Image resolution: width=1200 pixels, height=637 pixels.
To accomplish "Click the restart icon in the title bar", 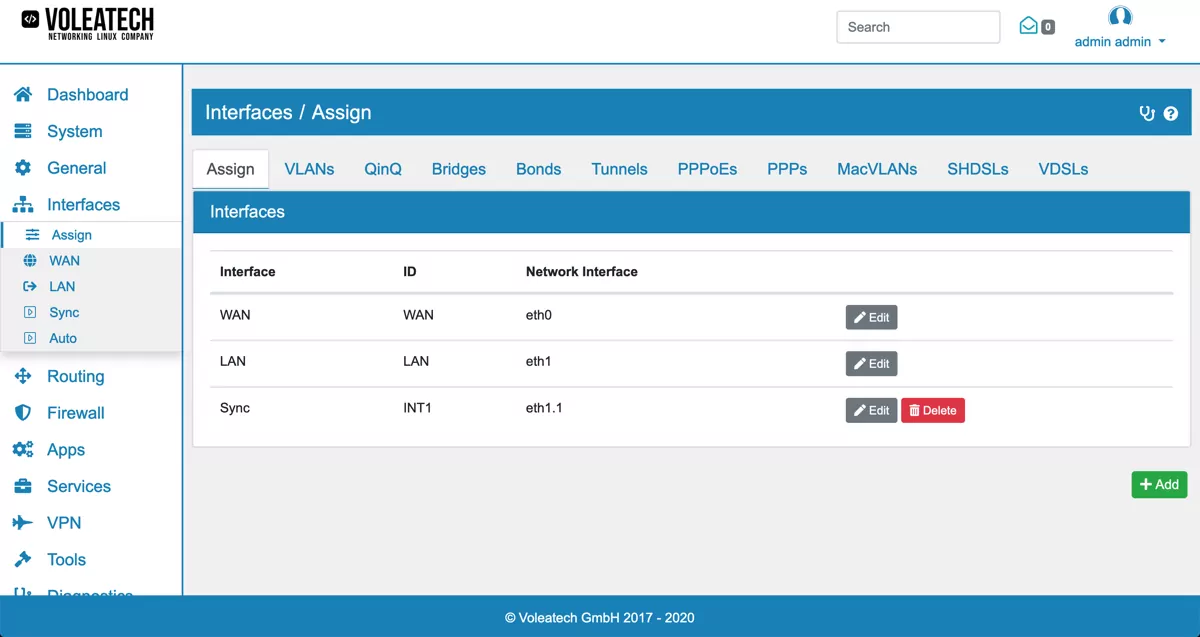I will (1146, 113).
